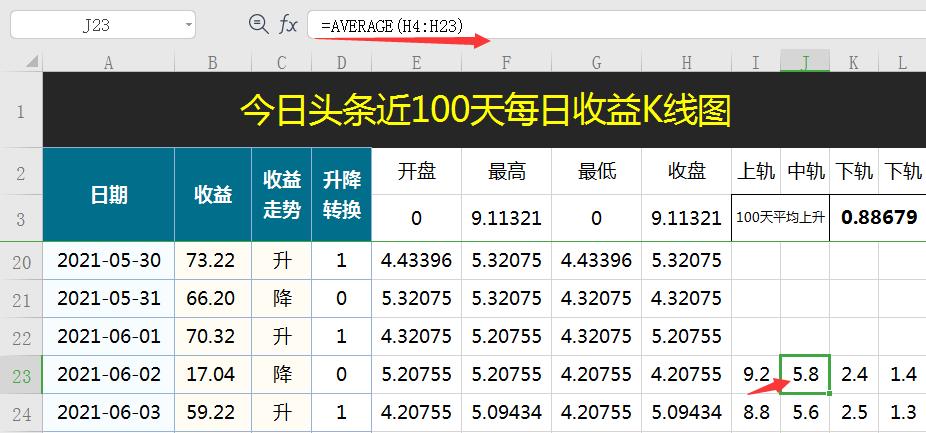
Task: Select row 24 header
Action: tap(21, 413)
